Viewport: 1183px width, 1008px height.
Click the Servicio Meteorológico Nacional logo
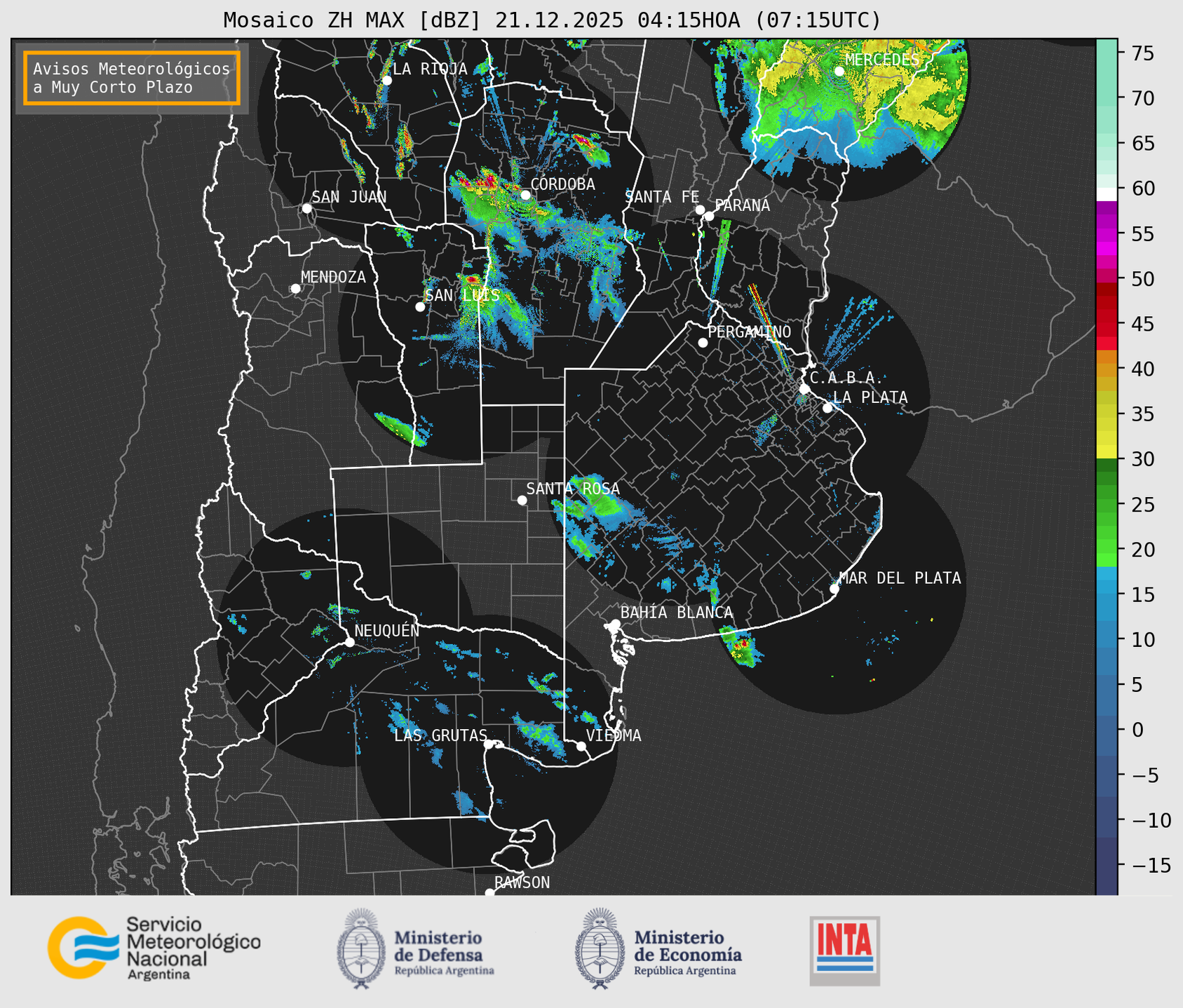pos(154,948)
